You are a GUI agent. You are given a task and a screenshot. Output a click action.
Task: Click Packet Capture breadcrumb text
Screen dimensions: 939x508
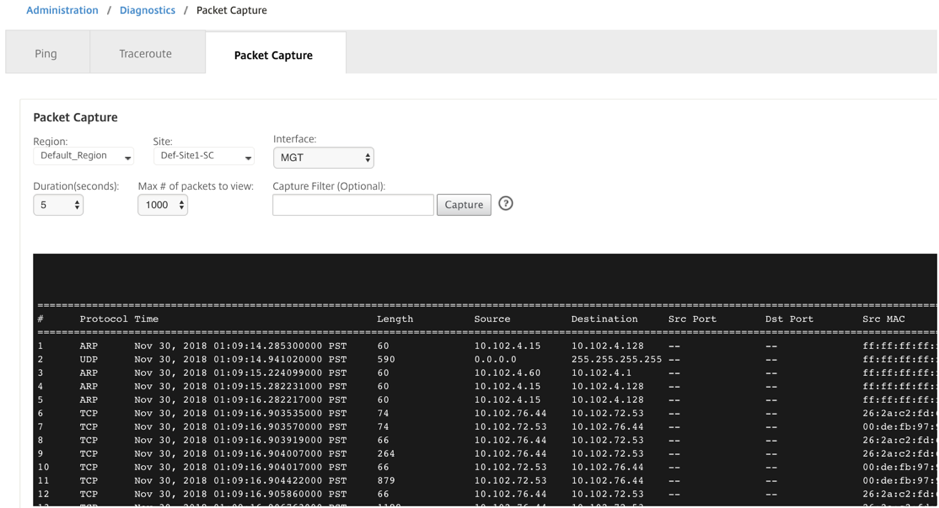[x=232, y=10]
